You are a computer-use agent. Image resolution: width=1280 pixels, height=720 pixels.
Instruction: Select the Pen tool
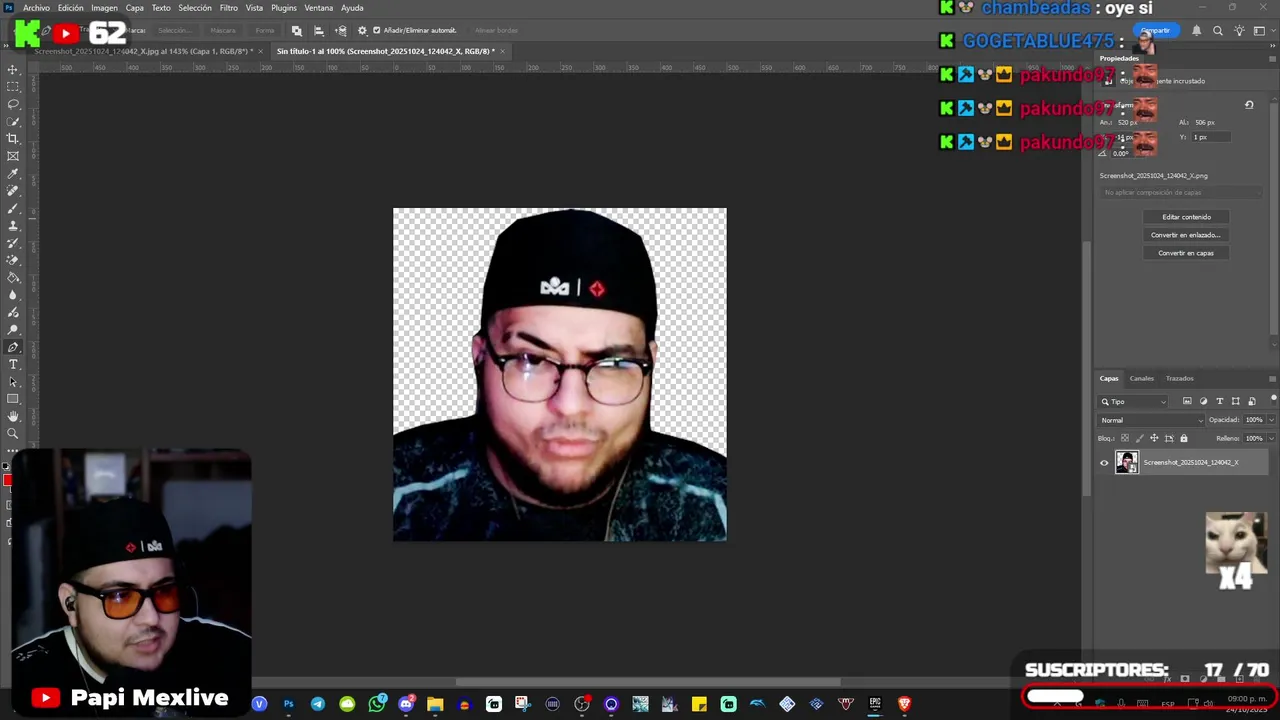(13, 347)
